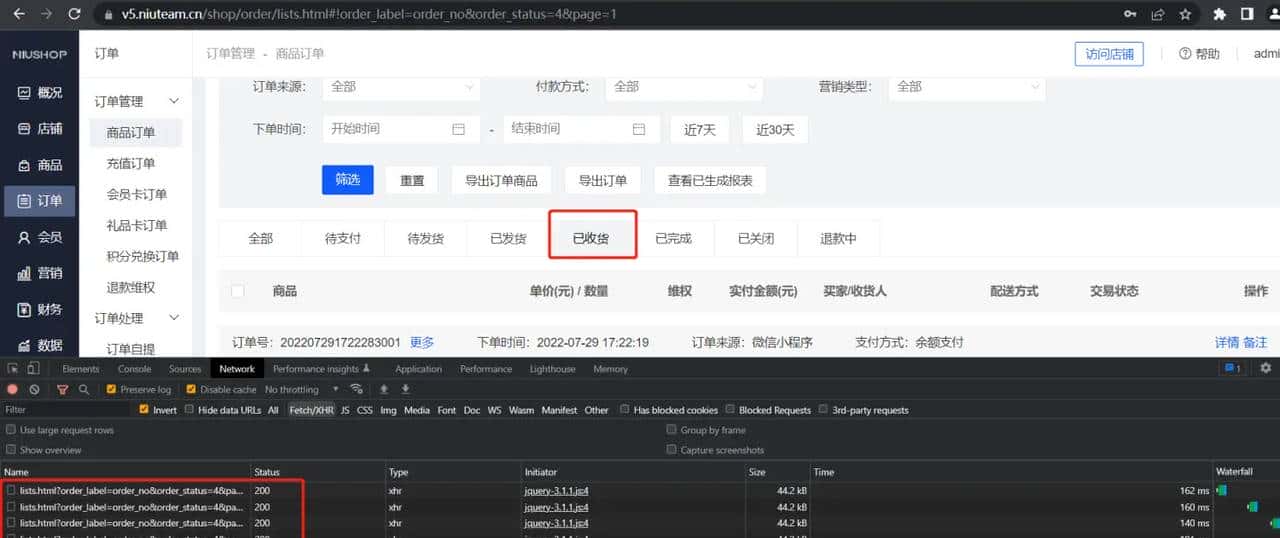1280x538 pixels.
Task: Click the blue 筛选 button
Action: [x=347, y=180]
